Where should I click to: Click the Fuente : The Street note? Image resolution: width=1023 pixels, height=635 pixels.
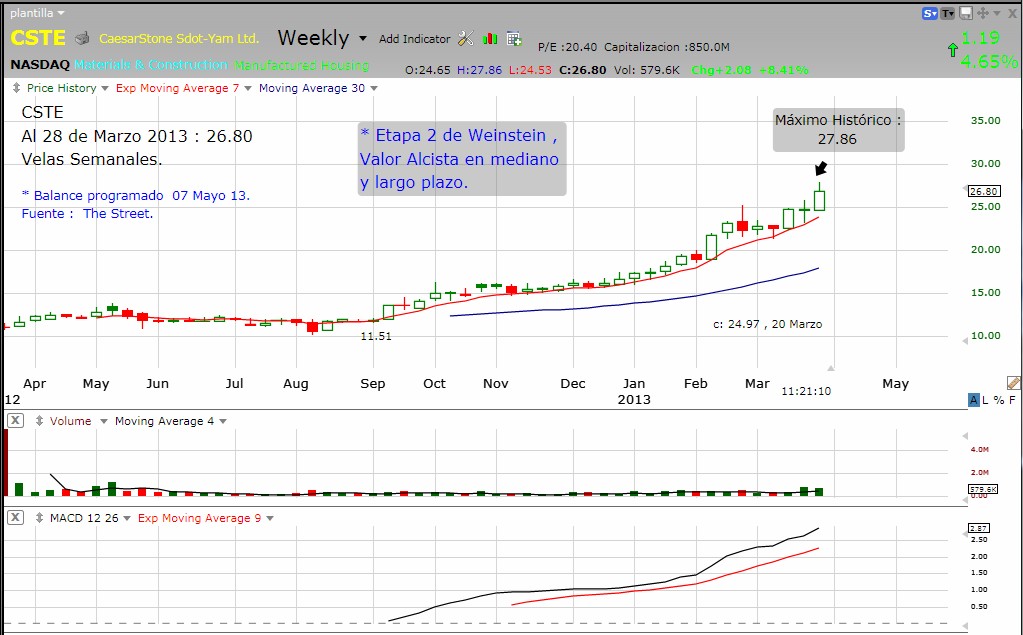87,213
